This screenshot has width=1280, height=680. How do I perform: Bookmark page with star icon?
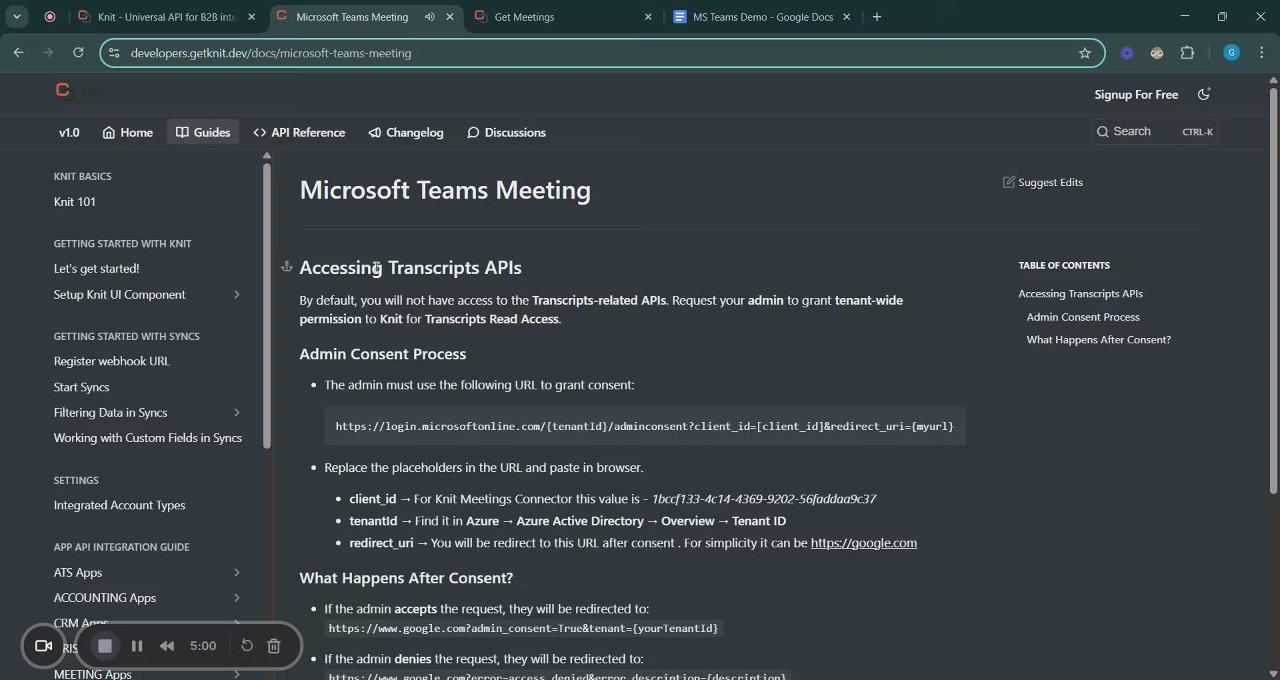coord(1085,53)
